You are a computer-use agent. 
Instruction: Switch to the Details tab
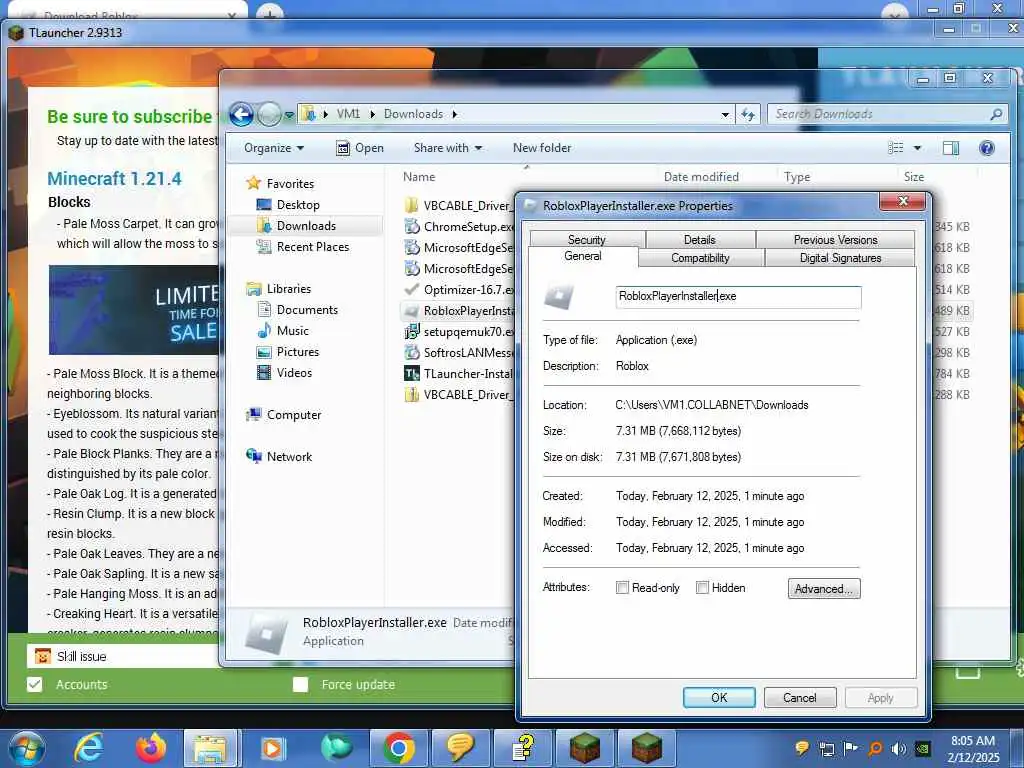pyautogui.click(x=699, y=240)
